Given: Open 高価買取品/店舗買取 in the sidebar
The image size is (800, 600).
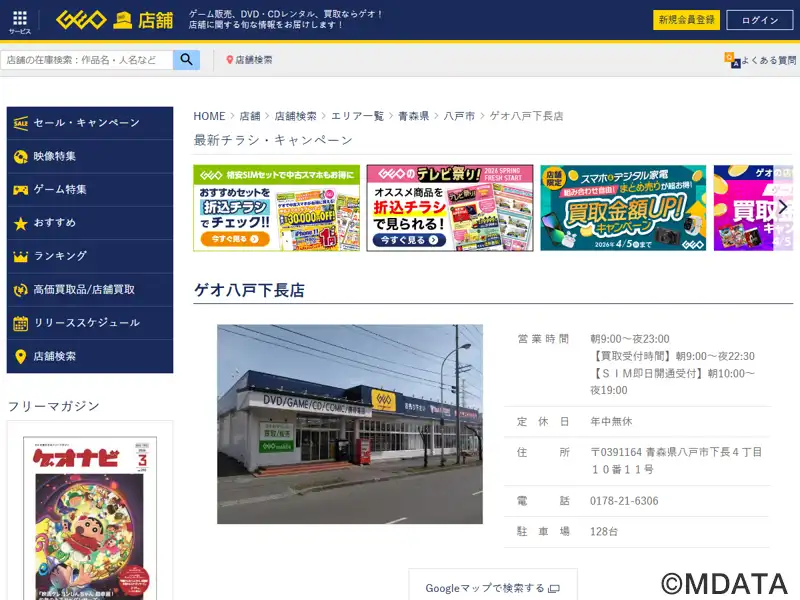Looking at the screenshot, I should click(x=90, y=290).
